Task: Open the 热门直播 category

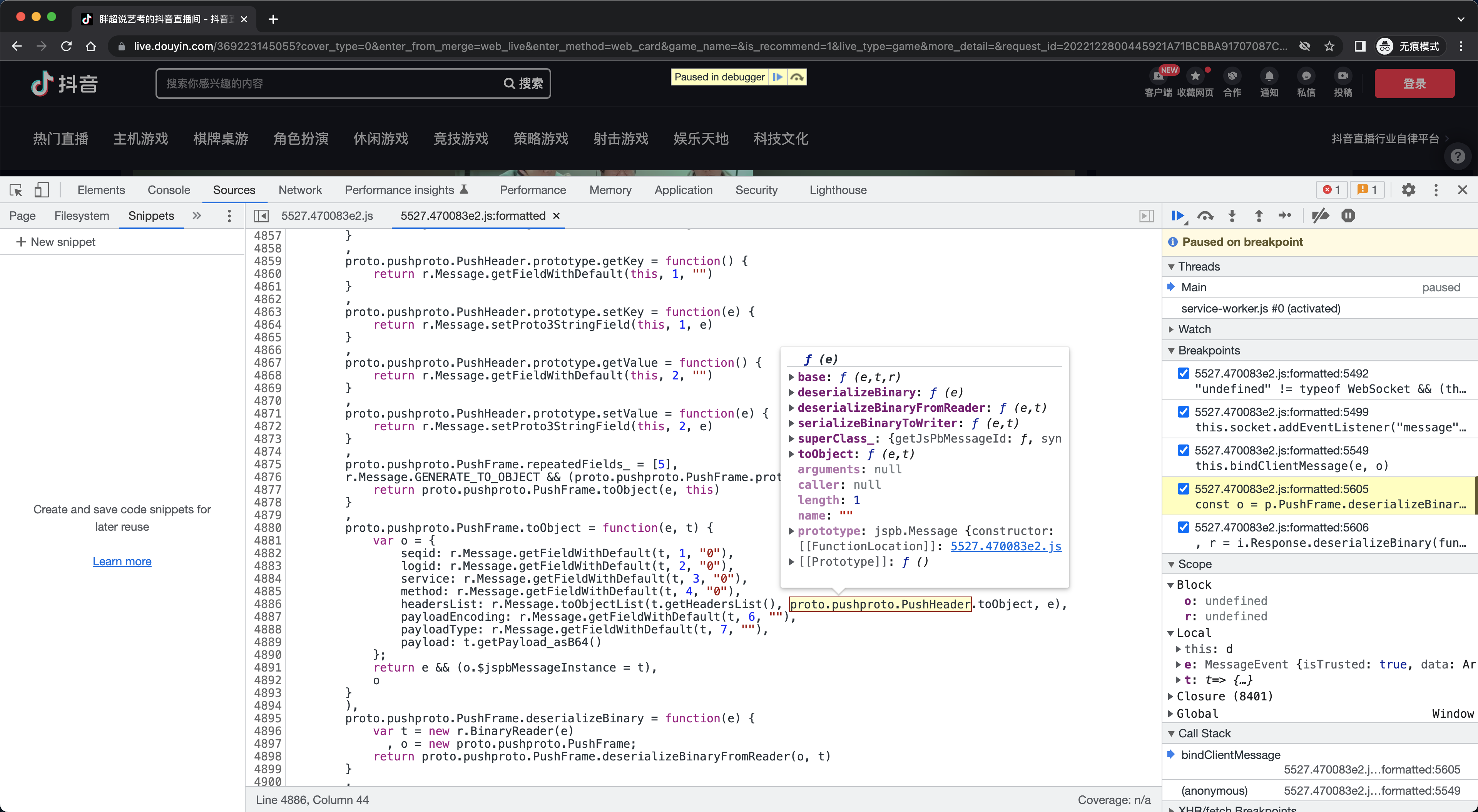Action: (60, 138)
